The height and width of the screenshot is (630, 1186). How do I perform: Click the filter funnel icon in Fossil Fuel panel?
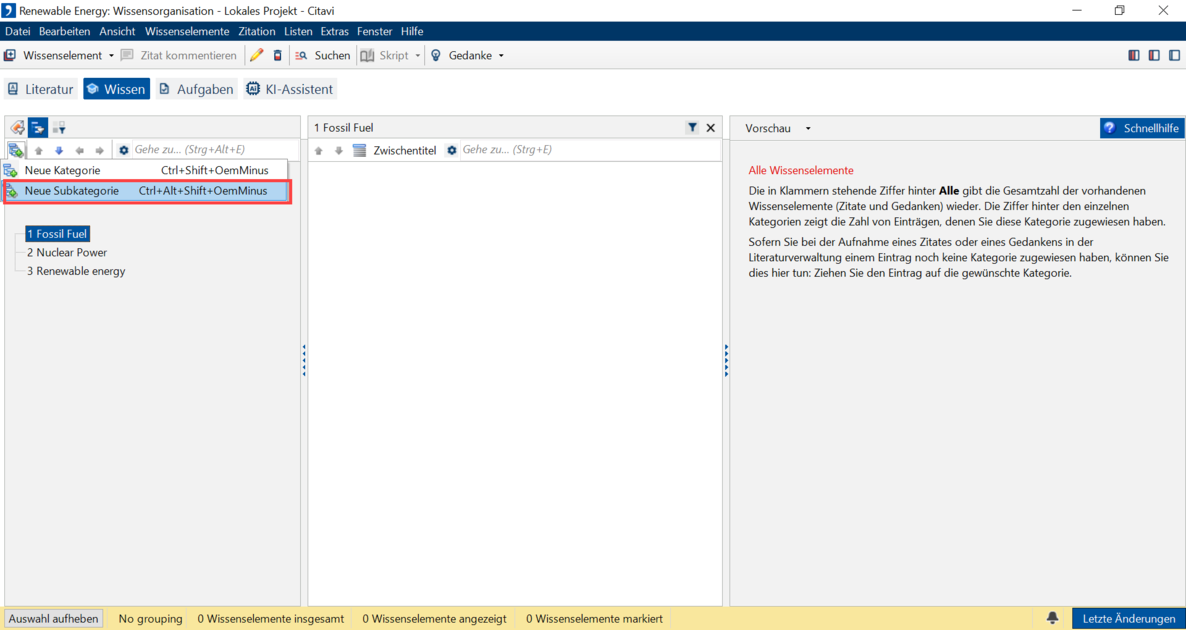tap(692, 128)
